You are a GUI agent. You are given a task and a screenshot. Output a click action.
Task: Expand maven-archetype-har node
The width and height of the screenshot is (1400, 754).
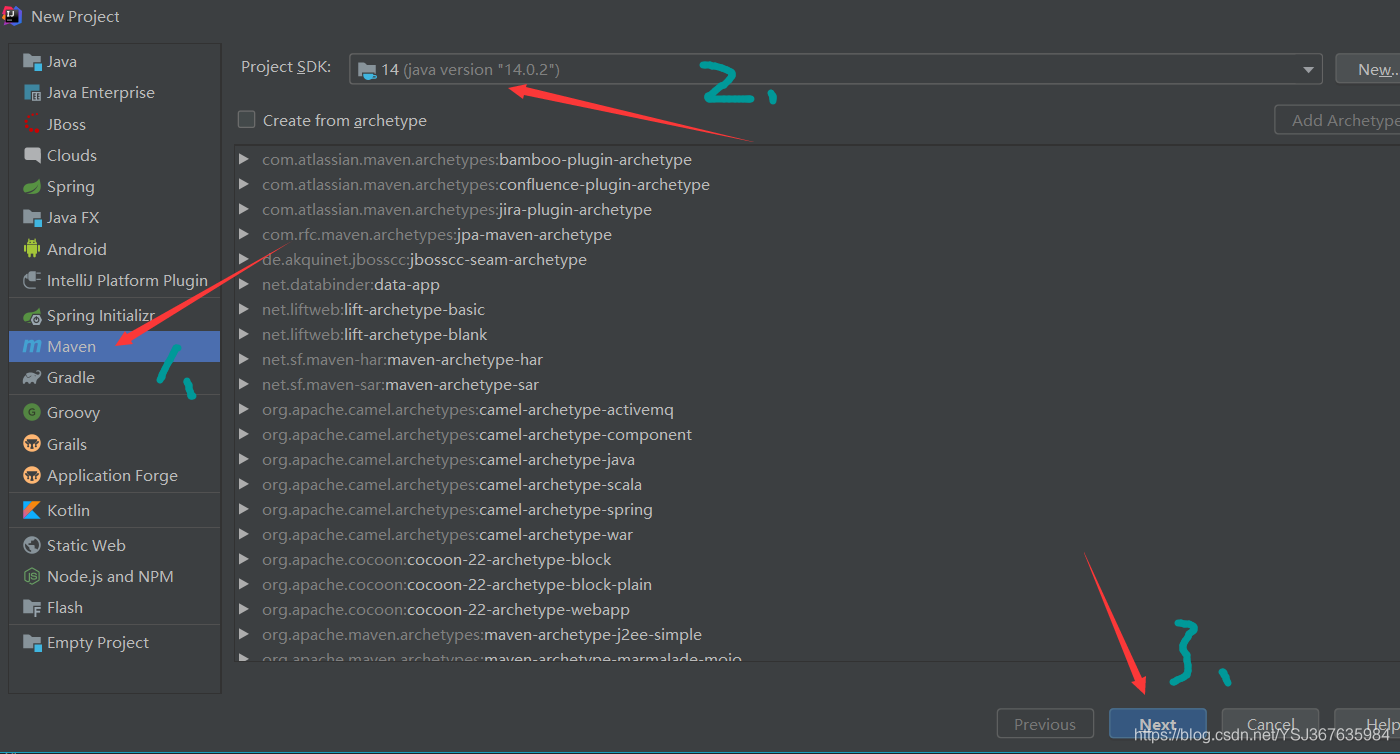243,359
